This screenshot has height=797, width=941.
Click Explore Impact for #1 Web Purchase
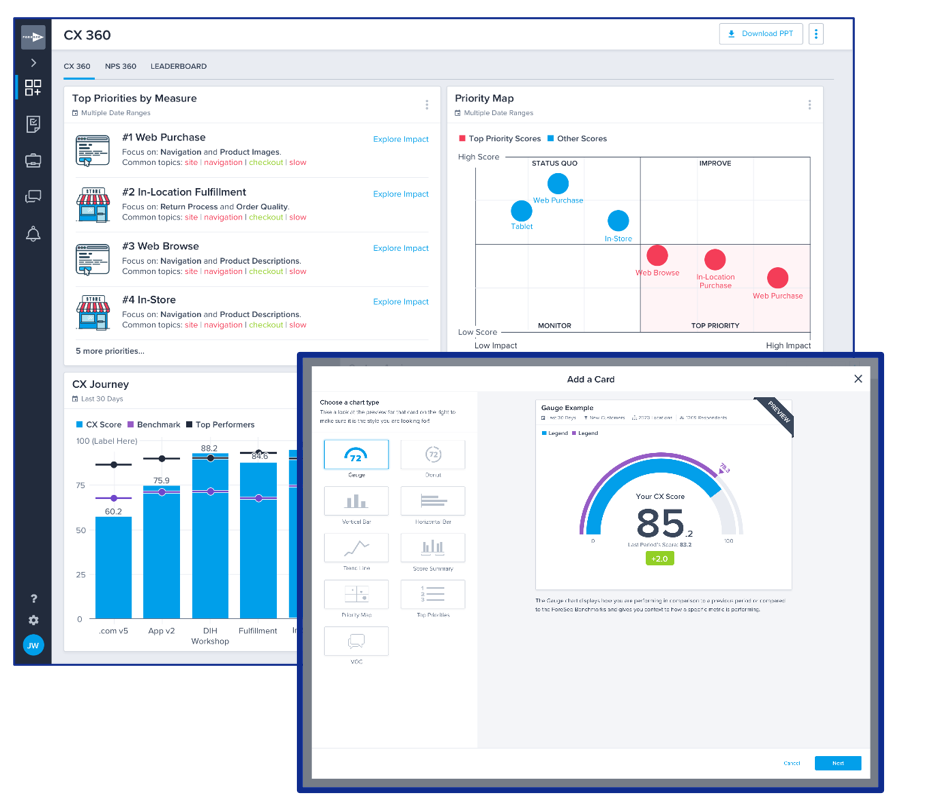point(400,140)
